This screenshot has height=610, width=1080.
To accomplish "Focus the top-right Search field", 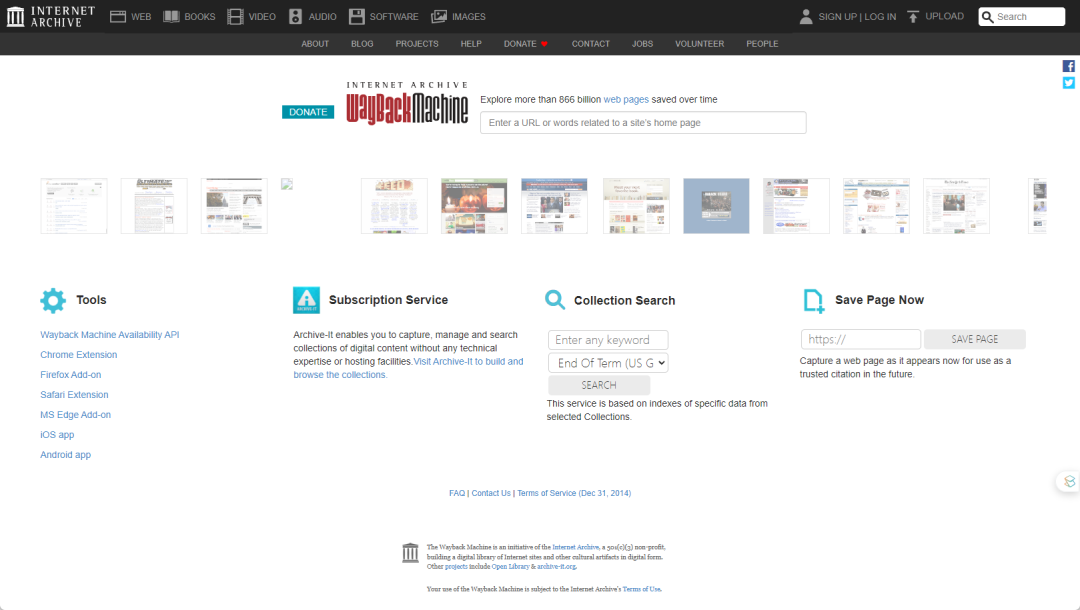I will click(x=1021, y=17).
